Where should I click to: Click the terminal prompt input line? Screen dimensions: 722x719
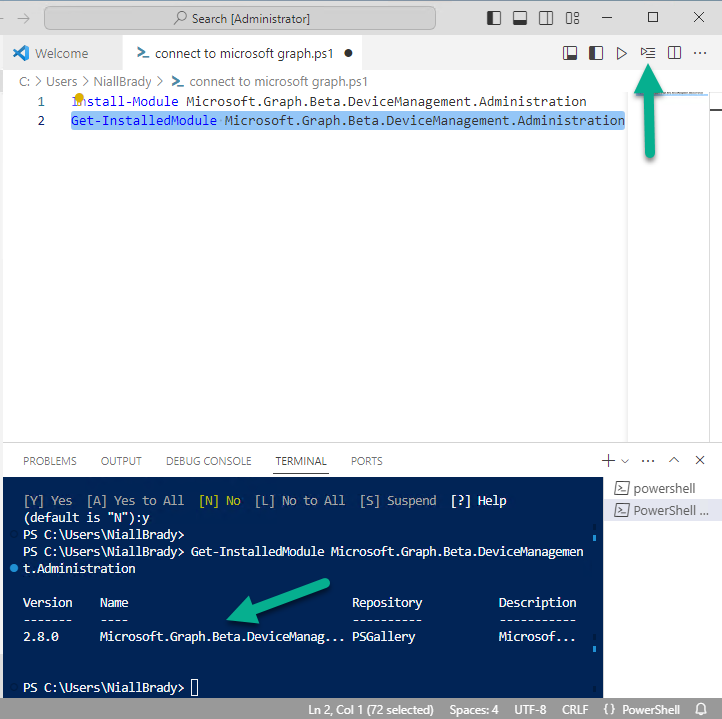pyautogui.click(x=303, y=688)
